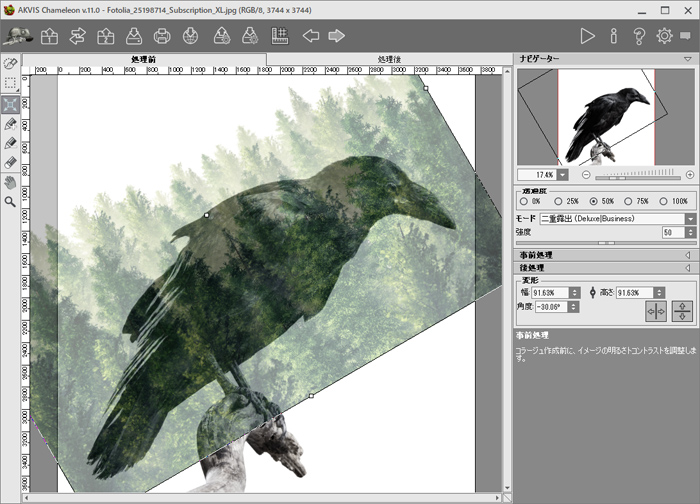Collapse the ナビゲーター panel arrow
Viewport: 700px width, 504px height.
click(x=688, y=59)
